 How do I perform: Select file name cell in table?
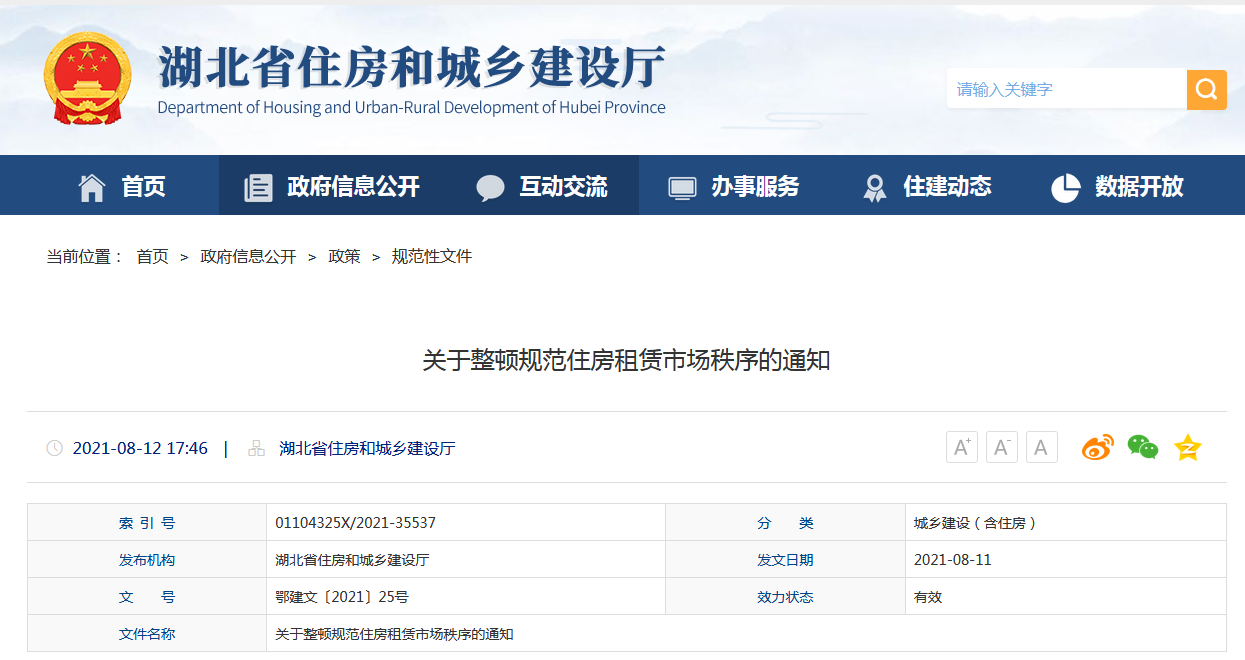(746, 634)
